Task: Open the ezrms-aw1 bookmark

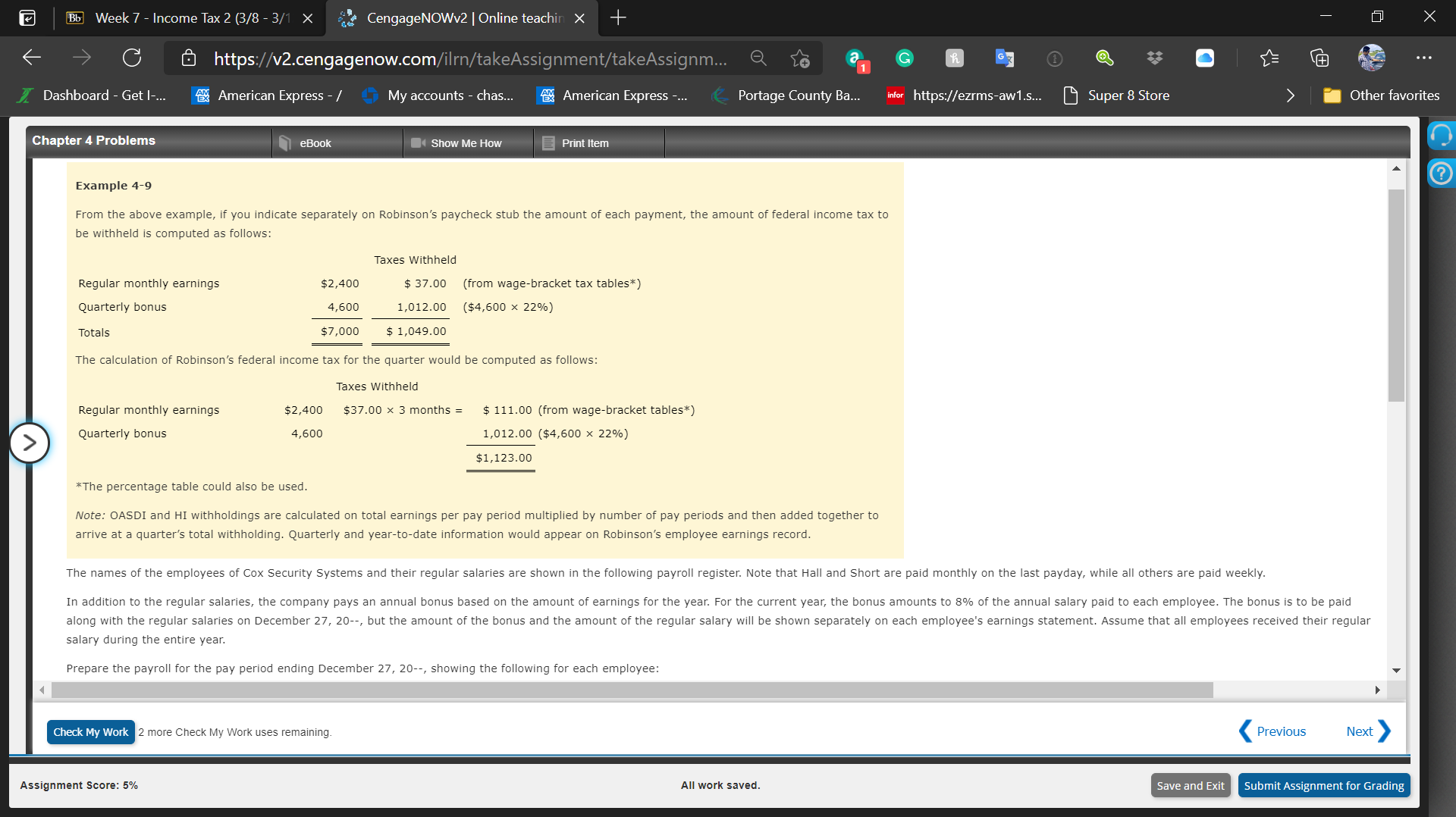Action: tap(965, 95)
